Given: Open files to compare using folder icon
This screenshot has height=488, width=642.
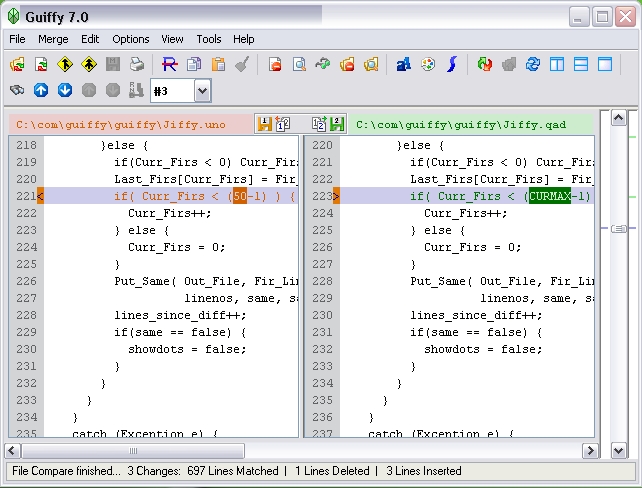Looking at the screenshot, I should click(x=17, y=64).
